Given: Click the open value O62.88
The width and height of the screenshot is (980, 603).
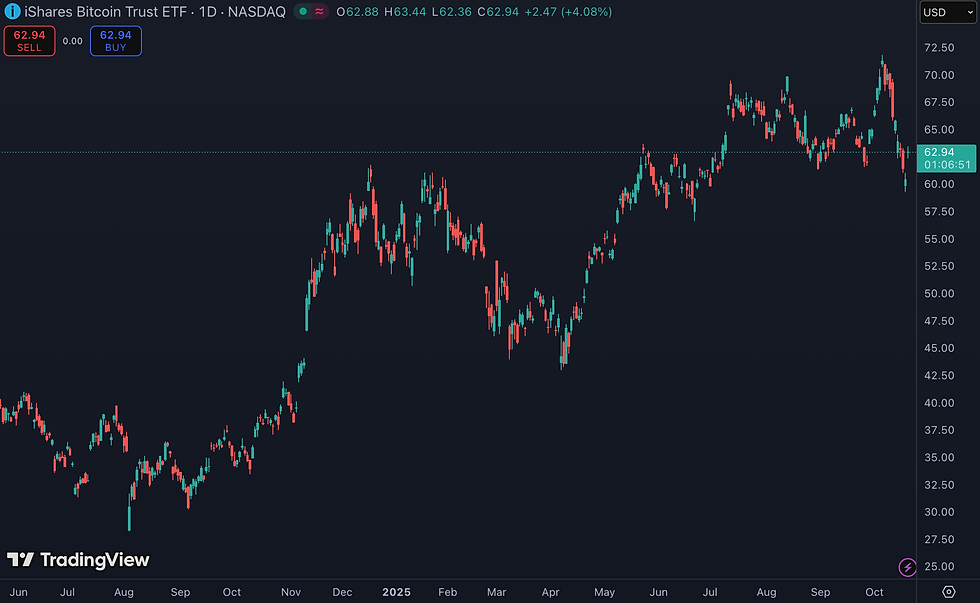Looking at the screenshot, I should [x=357, y=12].
